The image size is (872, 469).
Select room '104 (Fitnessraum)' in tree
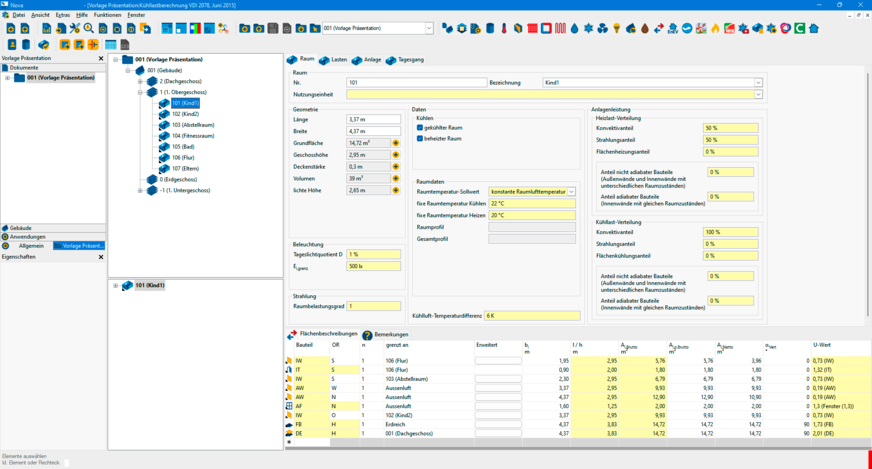click(192, 135)
